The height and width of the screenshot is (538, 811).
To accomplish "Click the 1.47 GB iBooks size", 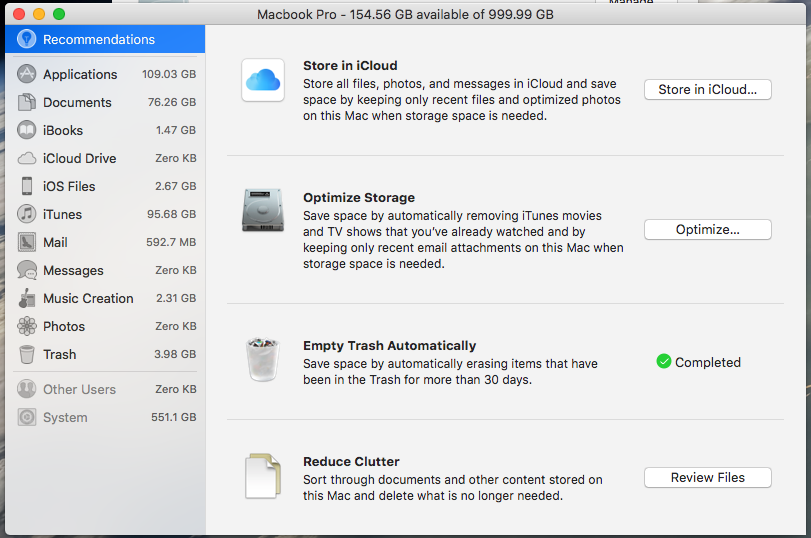I will click(176, 130).
